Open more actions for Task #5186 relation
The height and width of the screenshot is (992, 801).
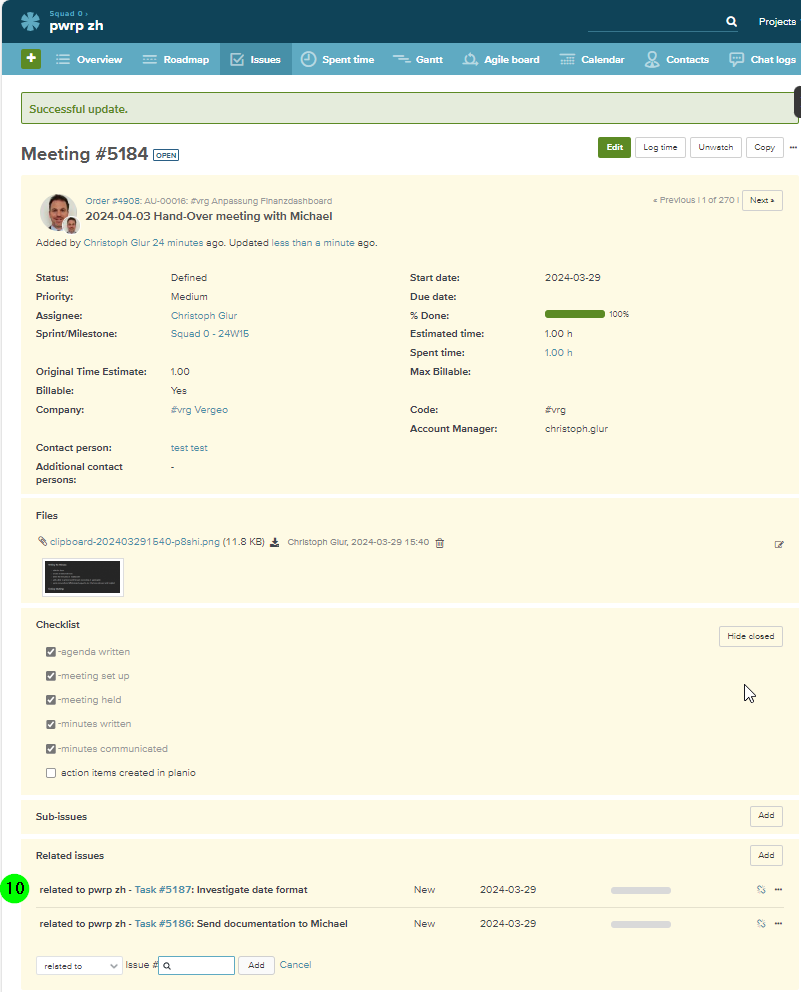pyautogui.click(x=778, y=924)
